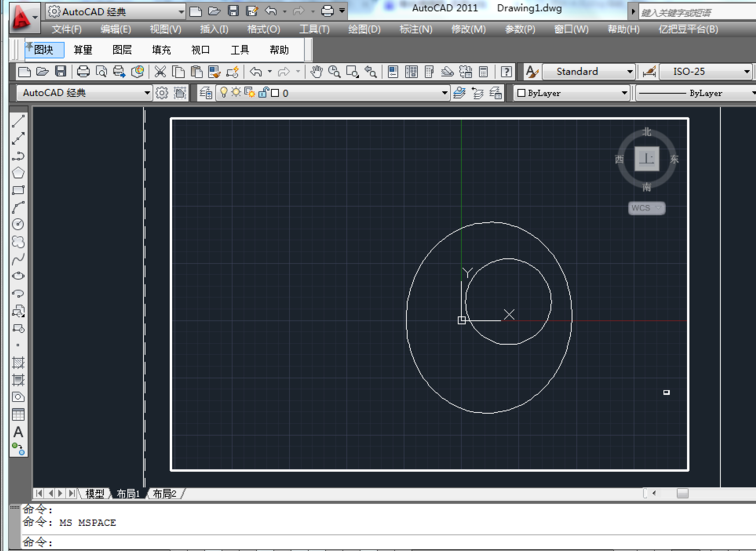Switch to the 布局2 tab
Screen dimensions: 756x551
click(165, 493)
